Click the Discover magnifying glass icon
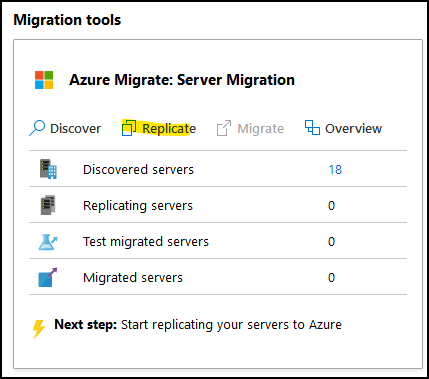429x379 pixels. tap(37, 128)
